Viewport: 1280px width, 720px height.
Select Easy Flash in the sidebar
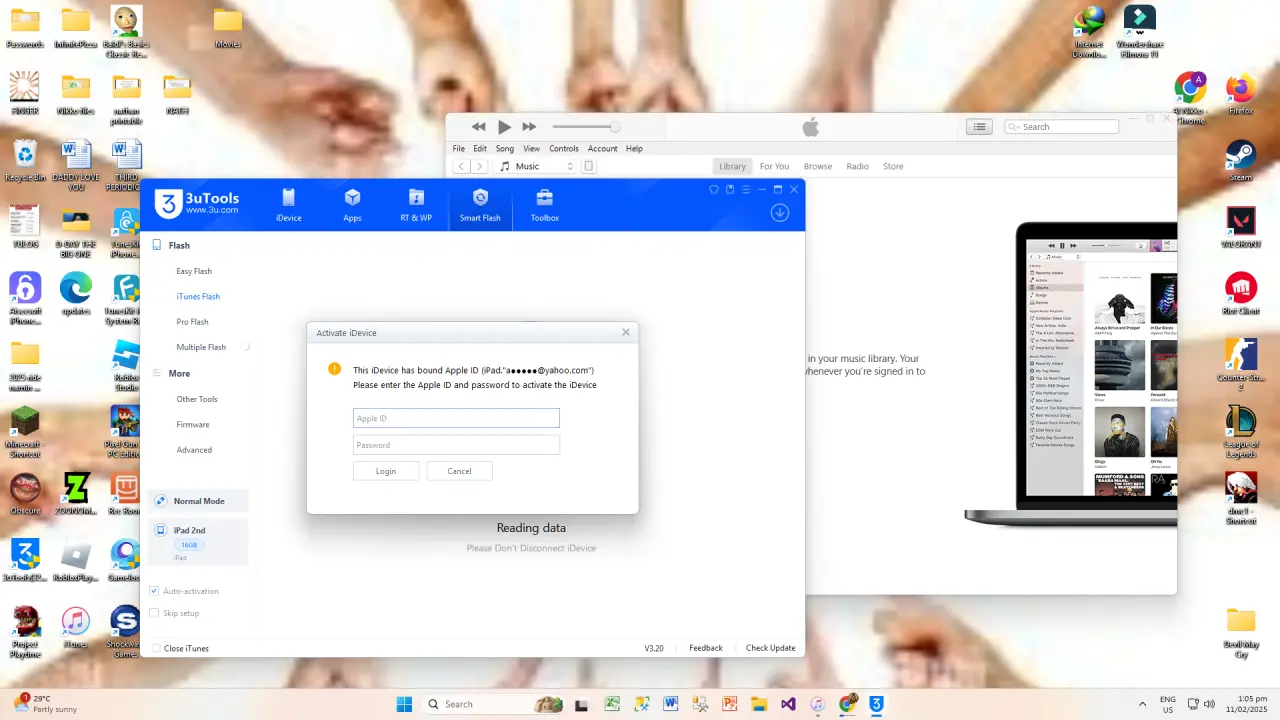(x=194, y=271)
